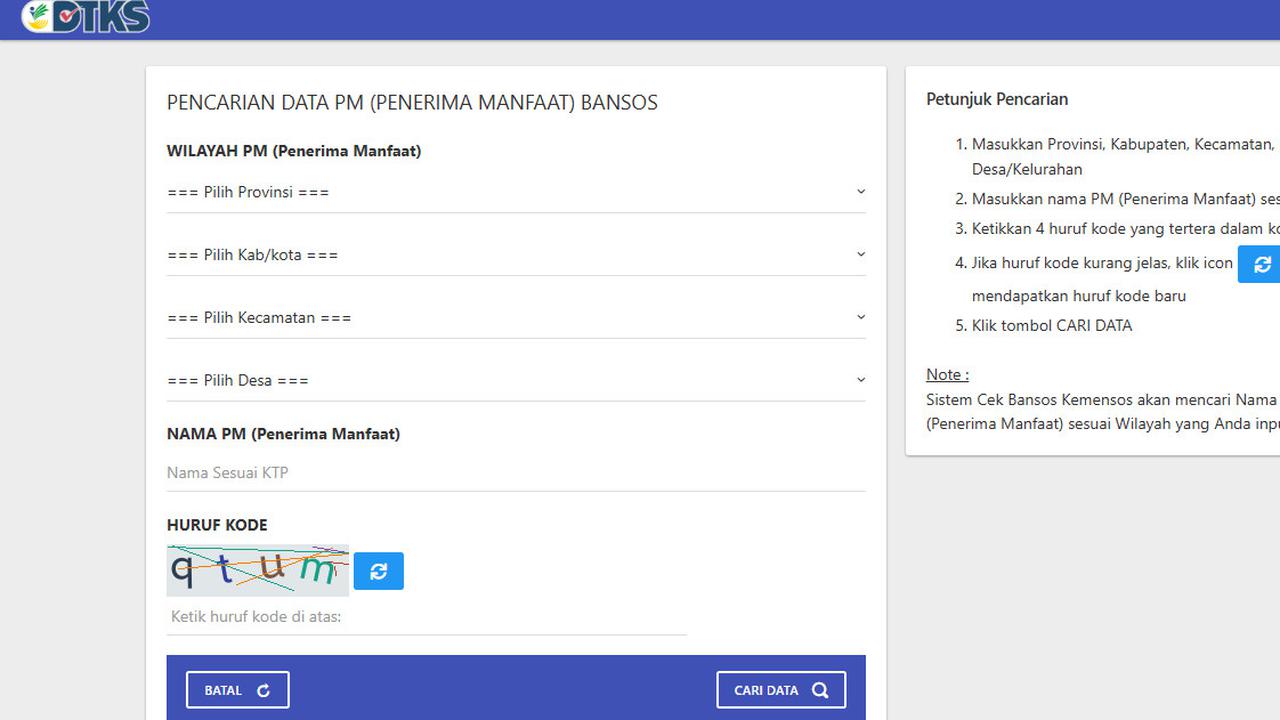Click the "Petunjuk Pencarian" heading
The height and width of the screenshot is (720, 1280).
(996, 99)
